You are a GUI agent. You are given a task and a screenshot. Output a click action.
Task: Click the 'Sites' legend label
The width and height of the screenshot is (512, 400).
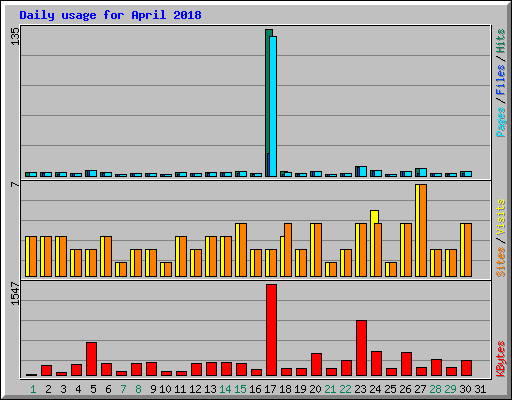point(501,262)
